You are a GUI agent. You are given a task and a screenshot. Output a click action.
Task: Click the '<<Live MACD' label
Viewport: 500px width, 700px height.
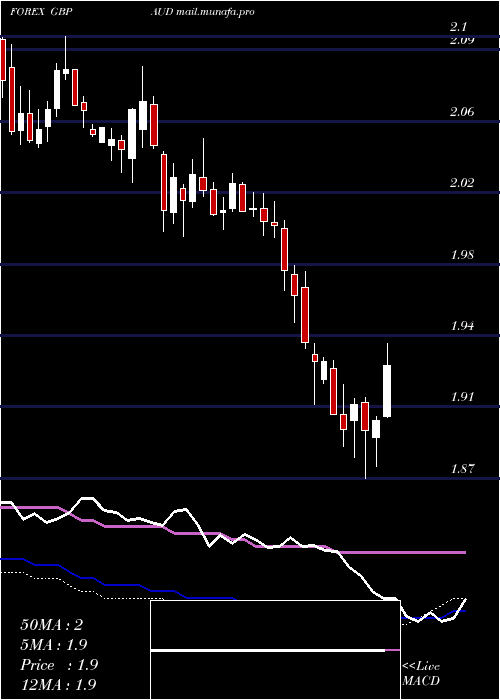pos(421,674)
